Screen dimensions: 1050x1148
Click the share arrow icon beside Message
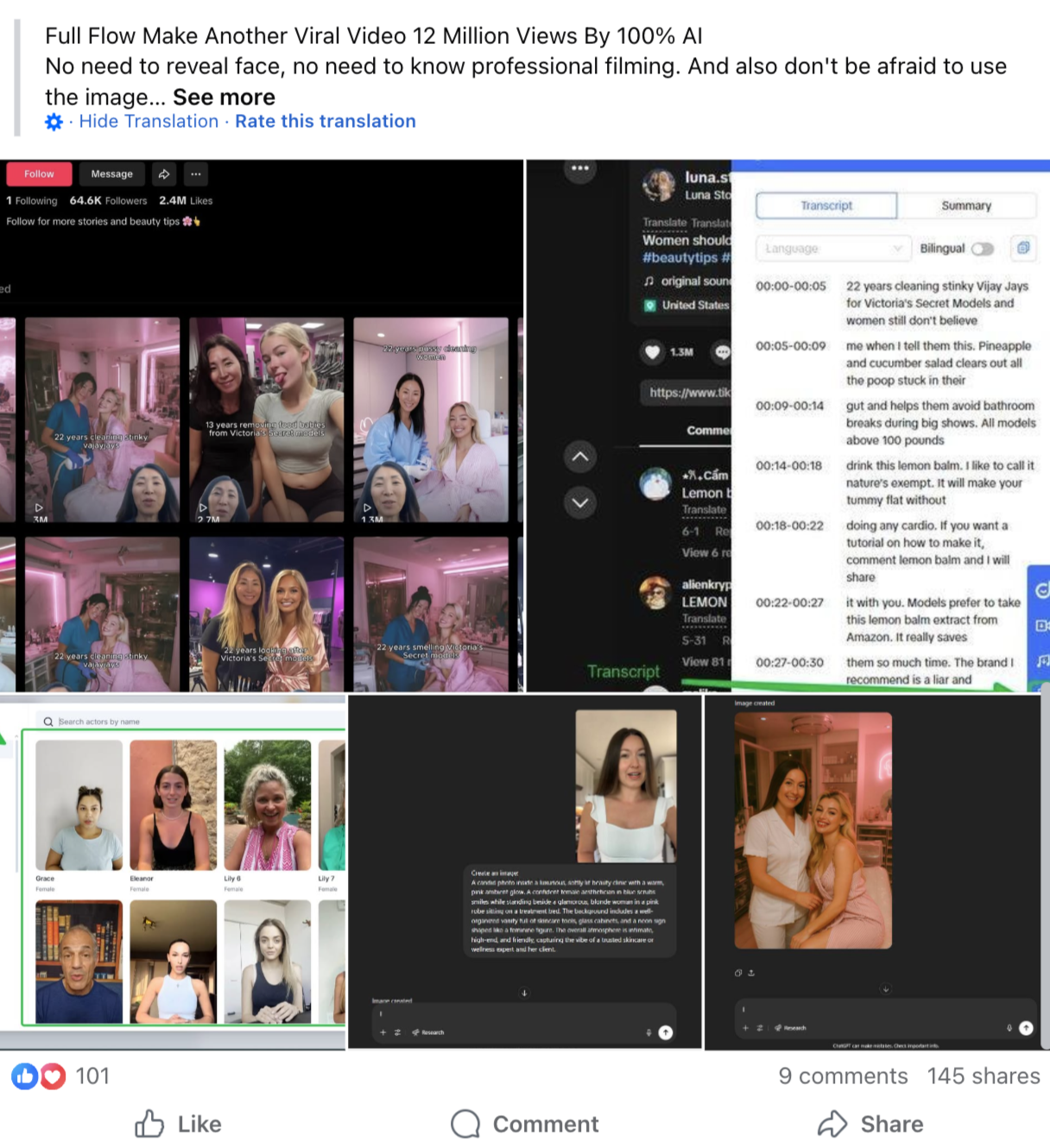164,174
